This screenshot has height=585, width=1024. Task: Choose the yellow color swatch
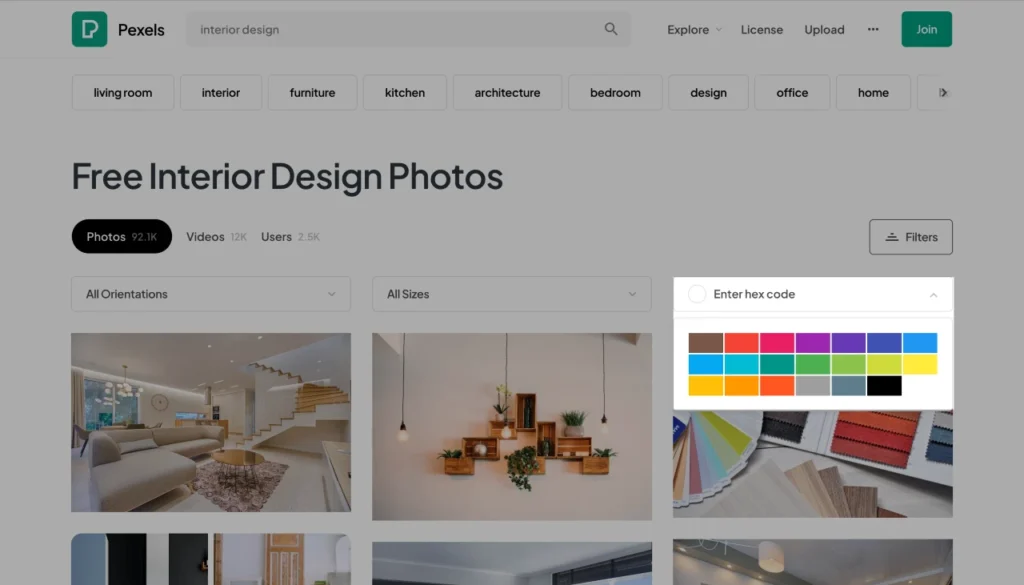tap(919, 364)
